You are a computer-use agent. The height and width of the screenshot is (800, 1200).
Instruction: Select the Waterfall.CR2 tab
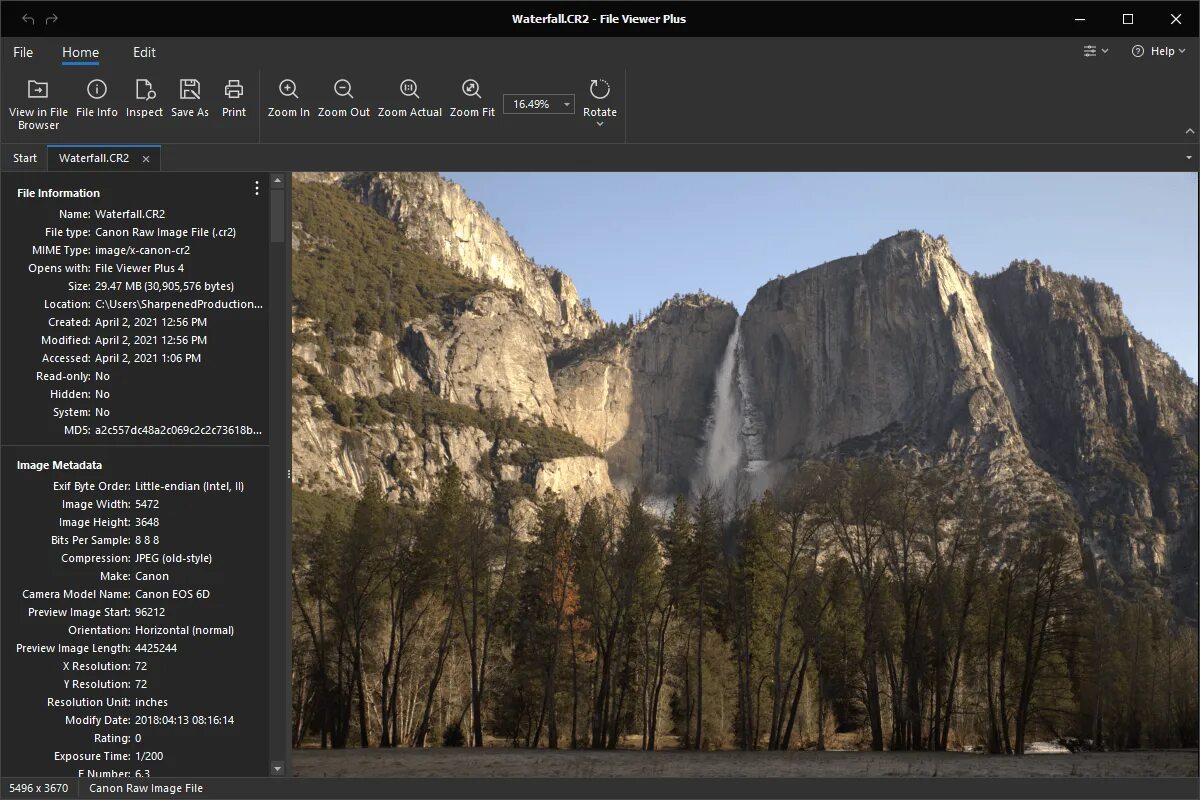click(94, 158)
